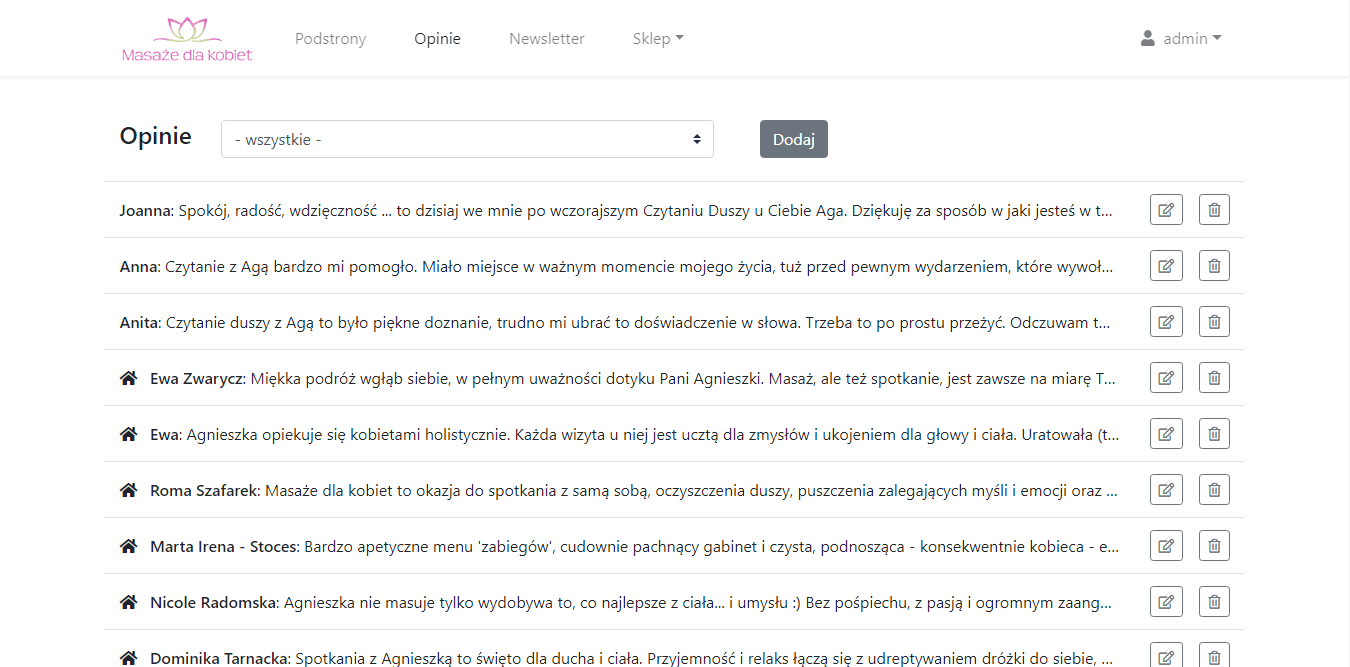The width and height of the screenshot is (1350, 667).
Task: Click the person icon next to admin
Action: coord(1146,38)
